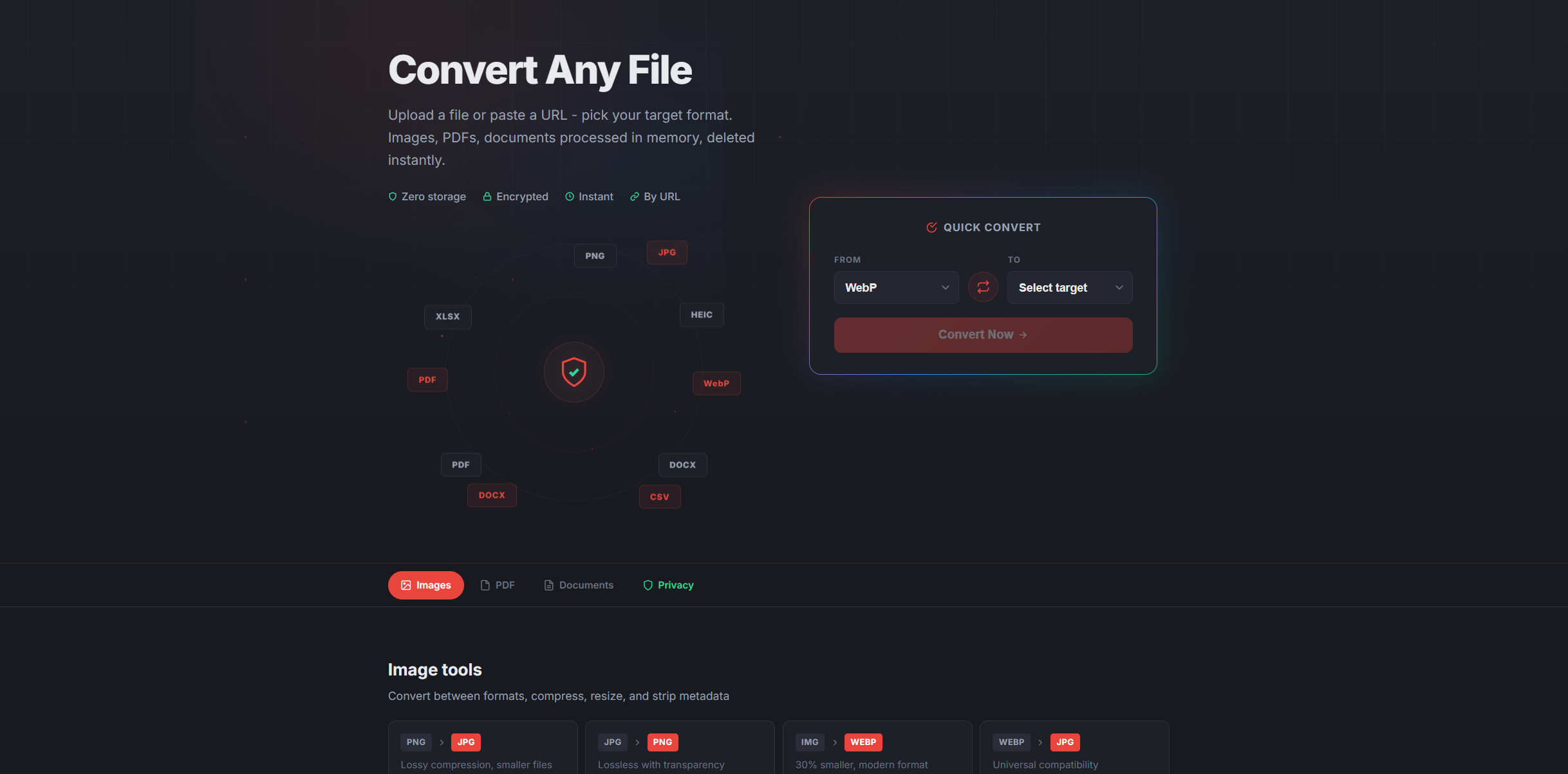Click the Convert Now button

pos(983,335)
